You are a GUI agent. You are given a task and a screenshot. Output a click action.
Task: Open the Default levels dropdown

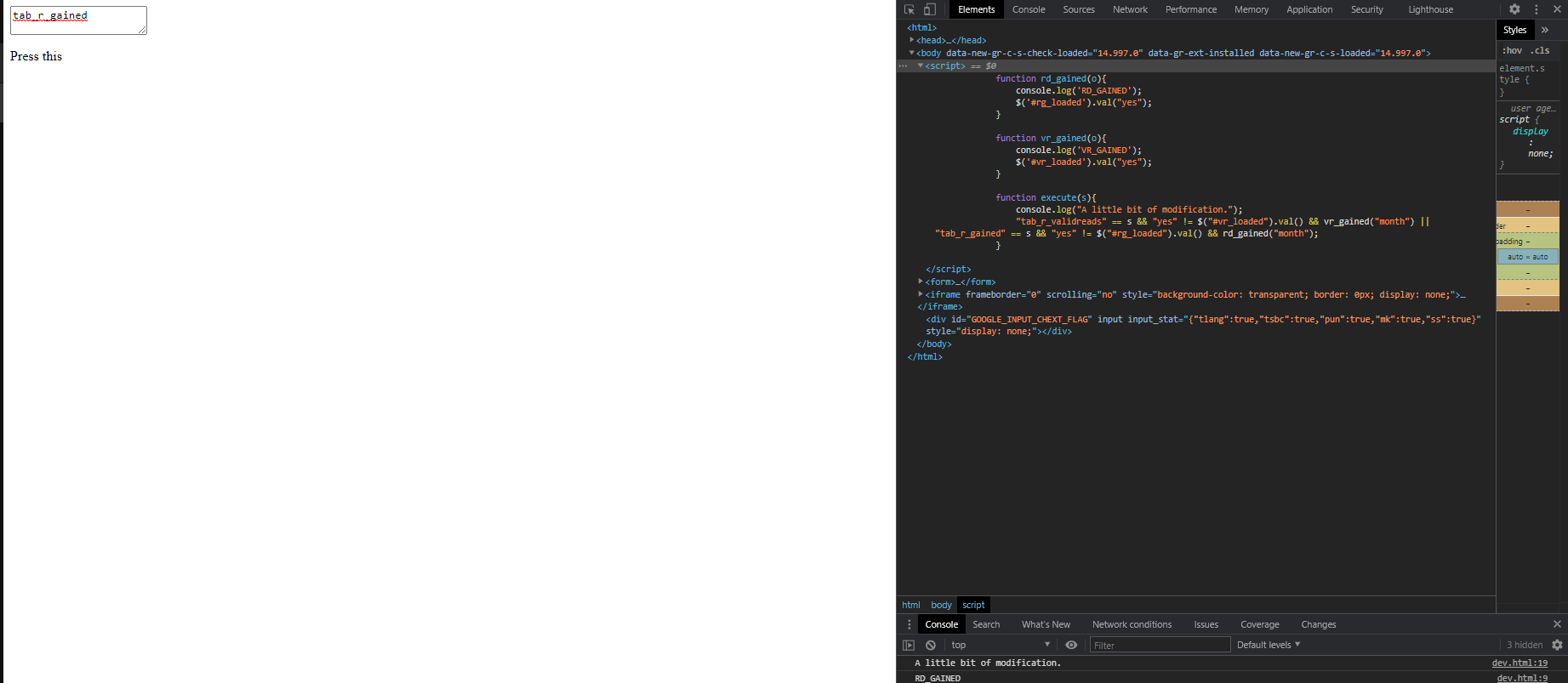click(x=1268, y=645)
